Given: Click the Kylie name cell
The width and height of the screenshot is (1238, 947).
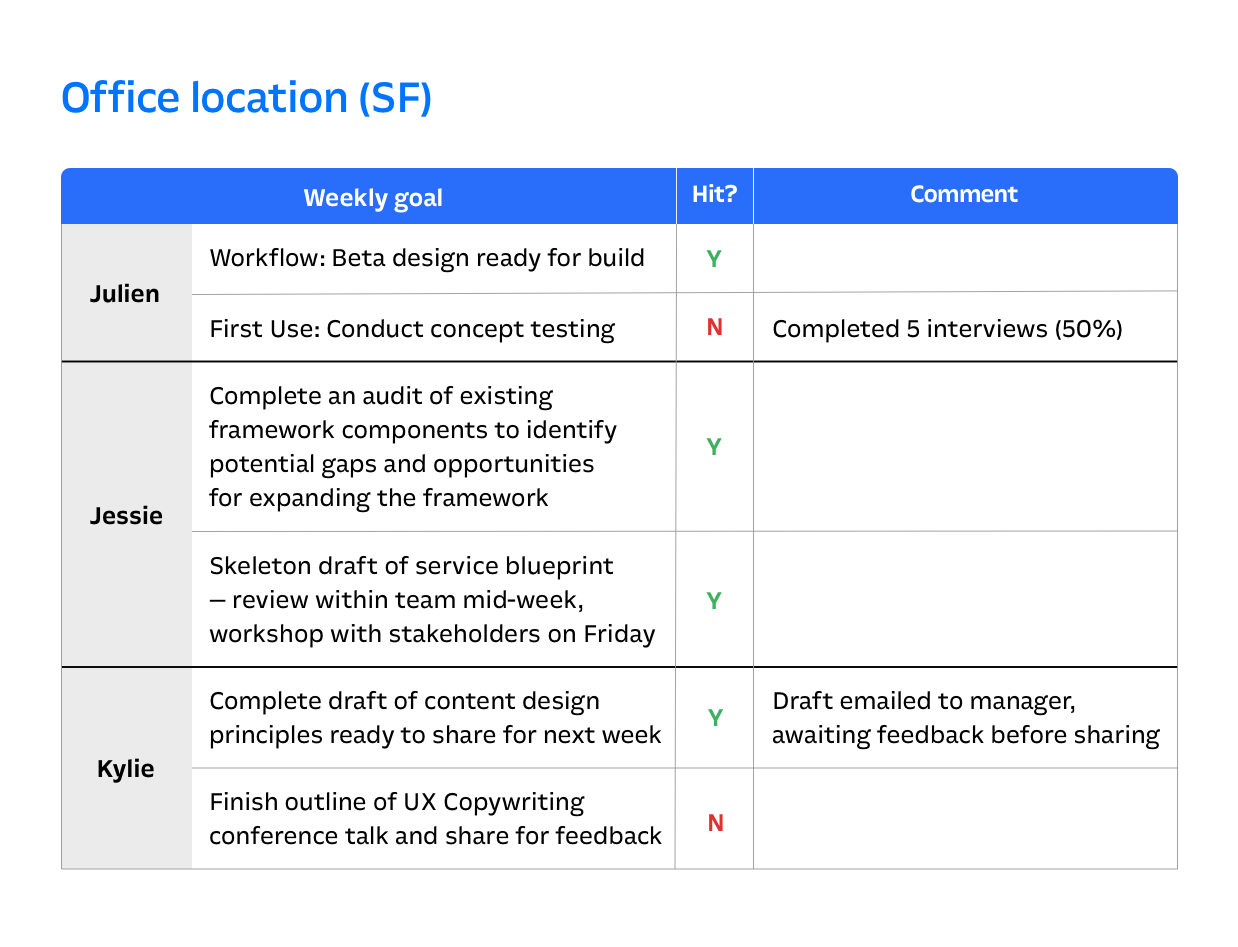Looking at the screenshot, I should click(126, 769).
